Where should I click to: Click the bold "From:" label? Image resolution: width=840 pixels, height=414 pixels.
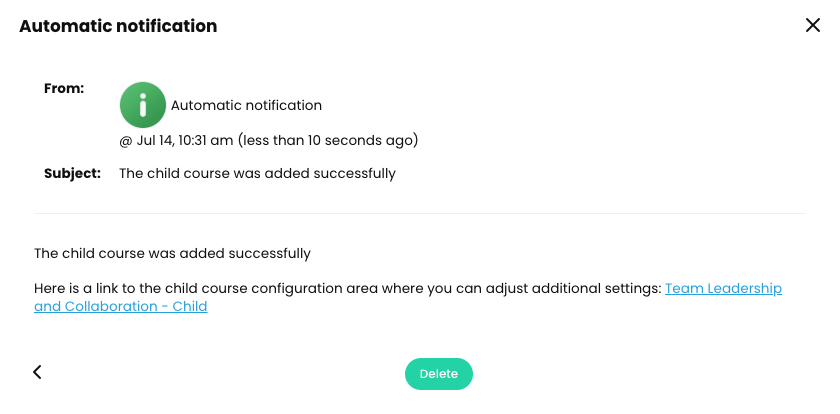click(64, 88)
